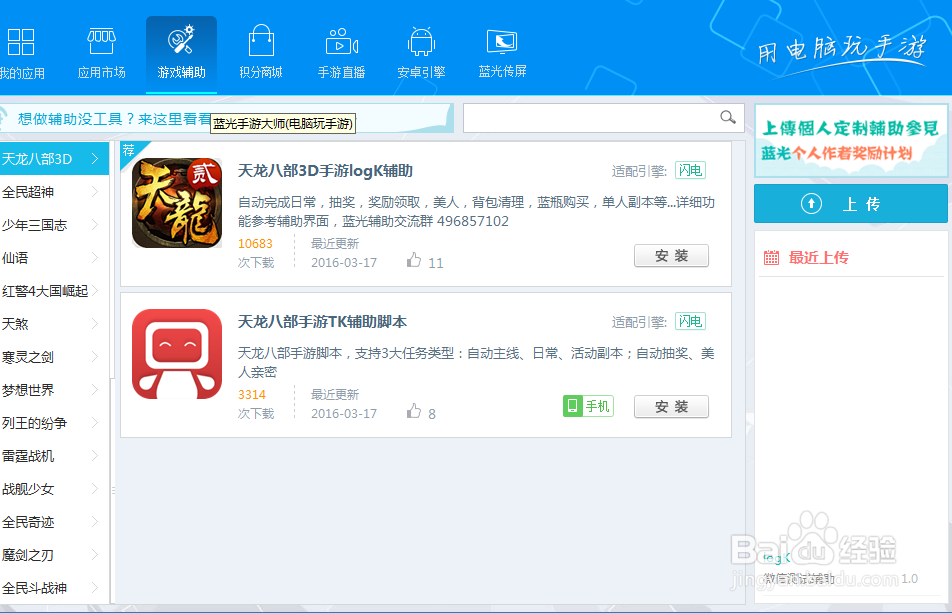Select 游戏辅助 wrench icon tab
Image resolution: width=952 pixels, height=613 pixels.
(x=181, y=40)
